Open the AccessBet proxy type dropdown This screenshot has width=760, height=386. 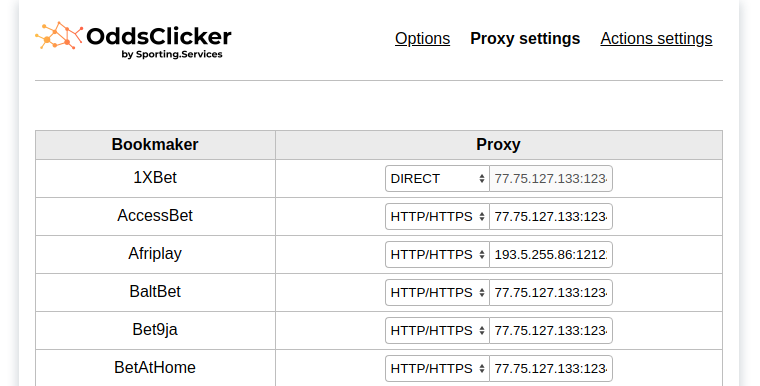tap(437, 216)
